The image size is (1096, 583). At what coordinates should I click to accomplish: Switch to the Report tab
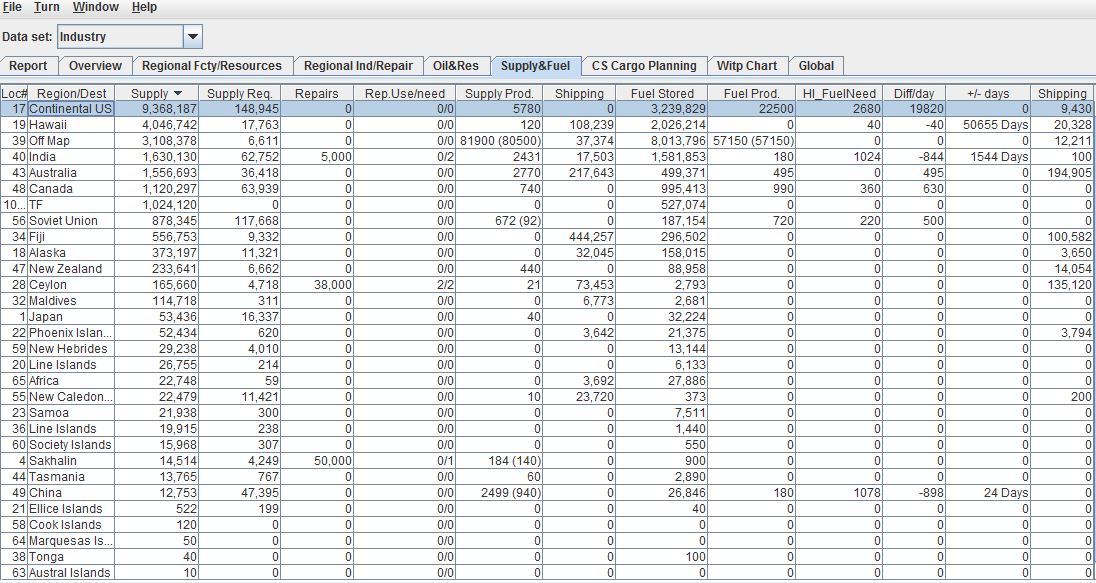coord(28,66)
